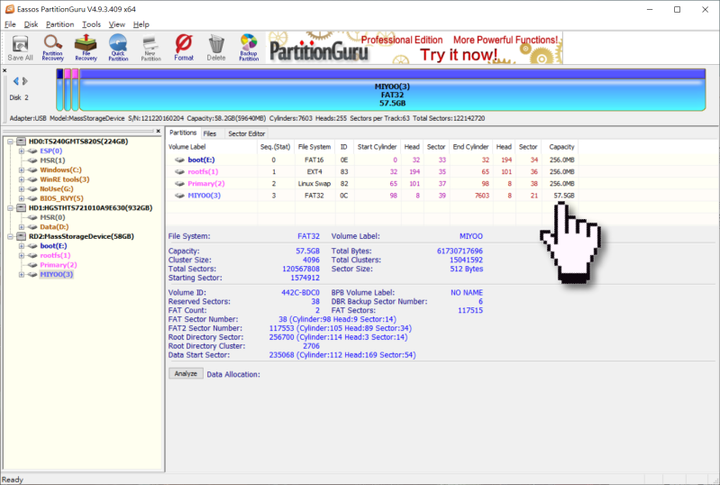Close the disk tree side panel
This screenshot has height=485, width=720.
[x=158, y=131]
